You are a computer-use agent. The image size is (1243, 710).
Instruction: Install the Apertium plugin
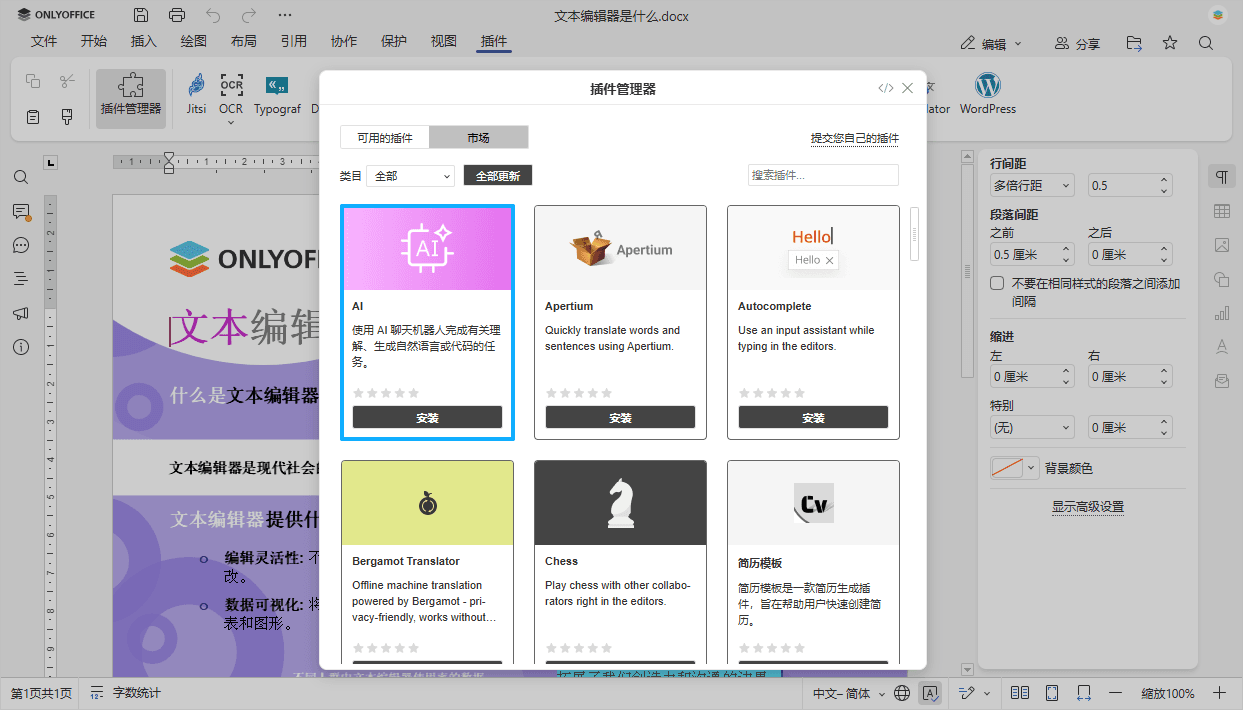620,418
